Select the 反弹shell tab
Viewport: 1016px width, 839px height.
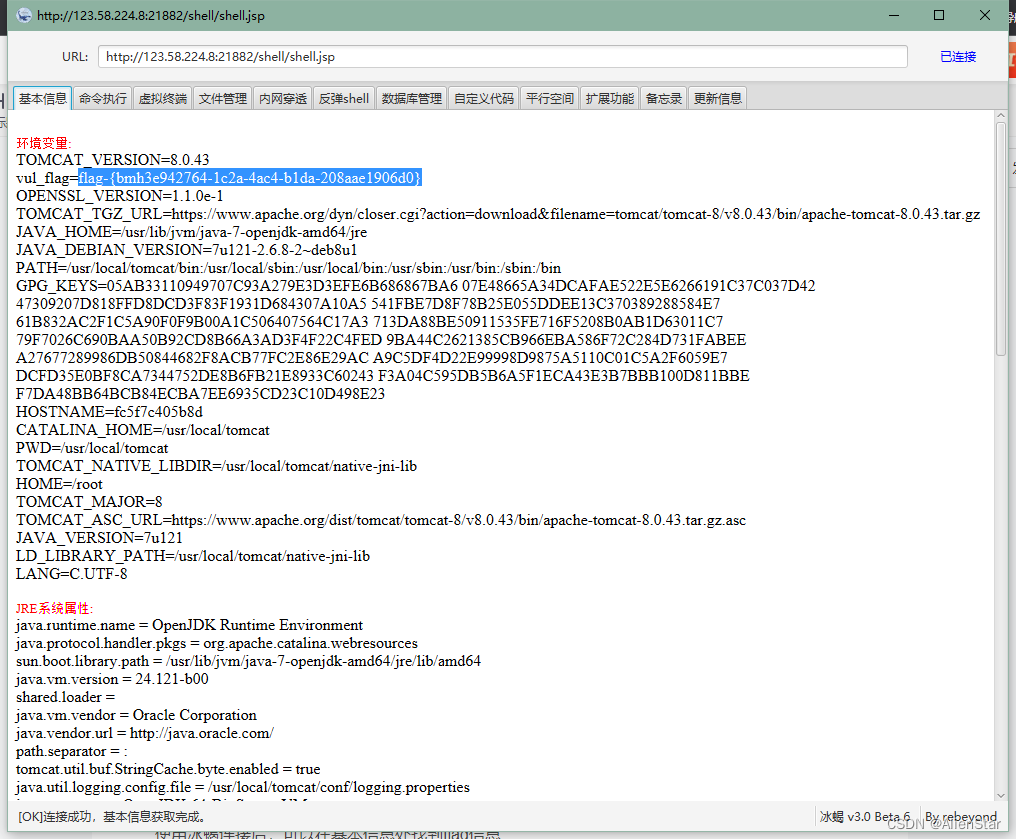[344, 98]
